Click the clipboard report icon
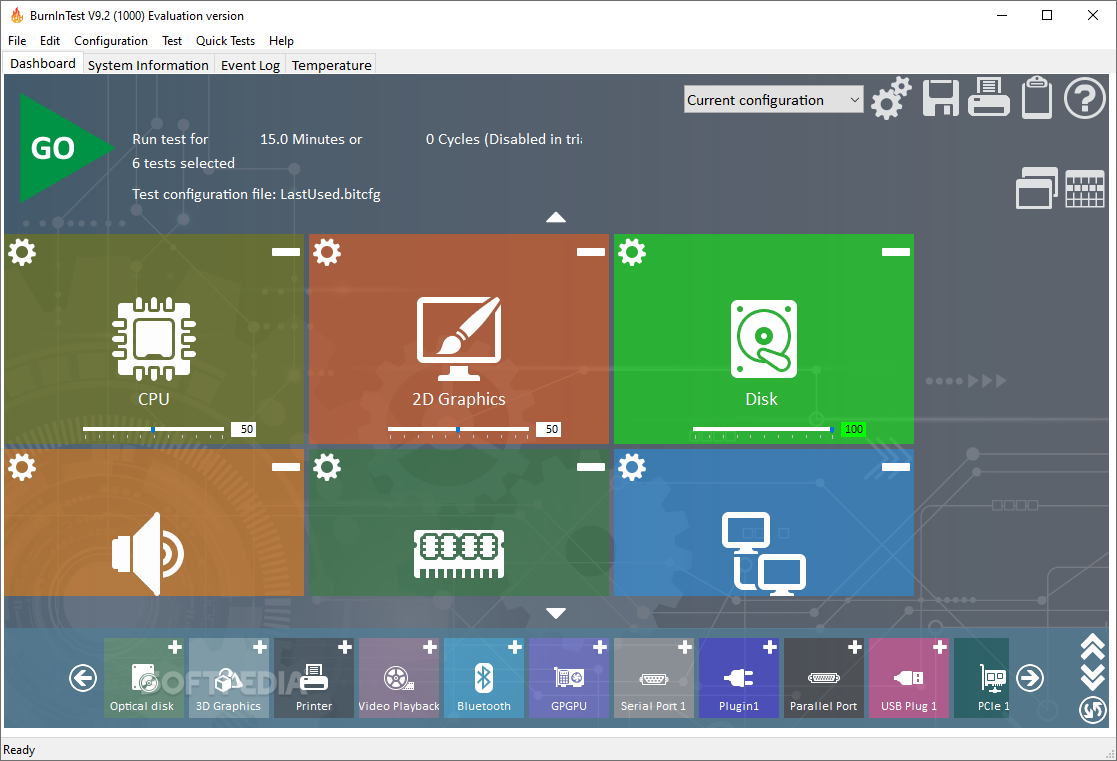 click(x=1037, y=98)
